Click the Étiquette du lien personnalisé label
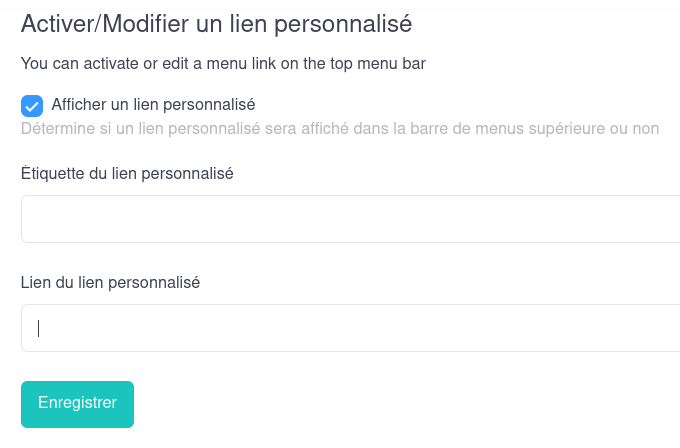680x448 pixels. click(127, 173)
